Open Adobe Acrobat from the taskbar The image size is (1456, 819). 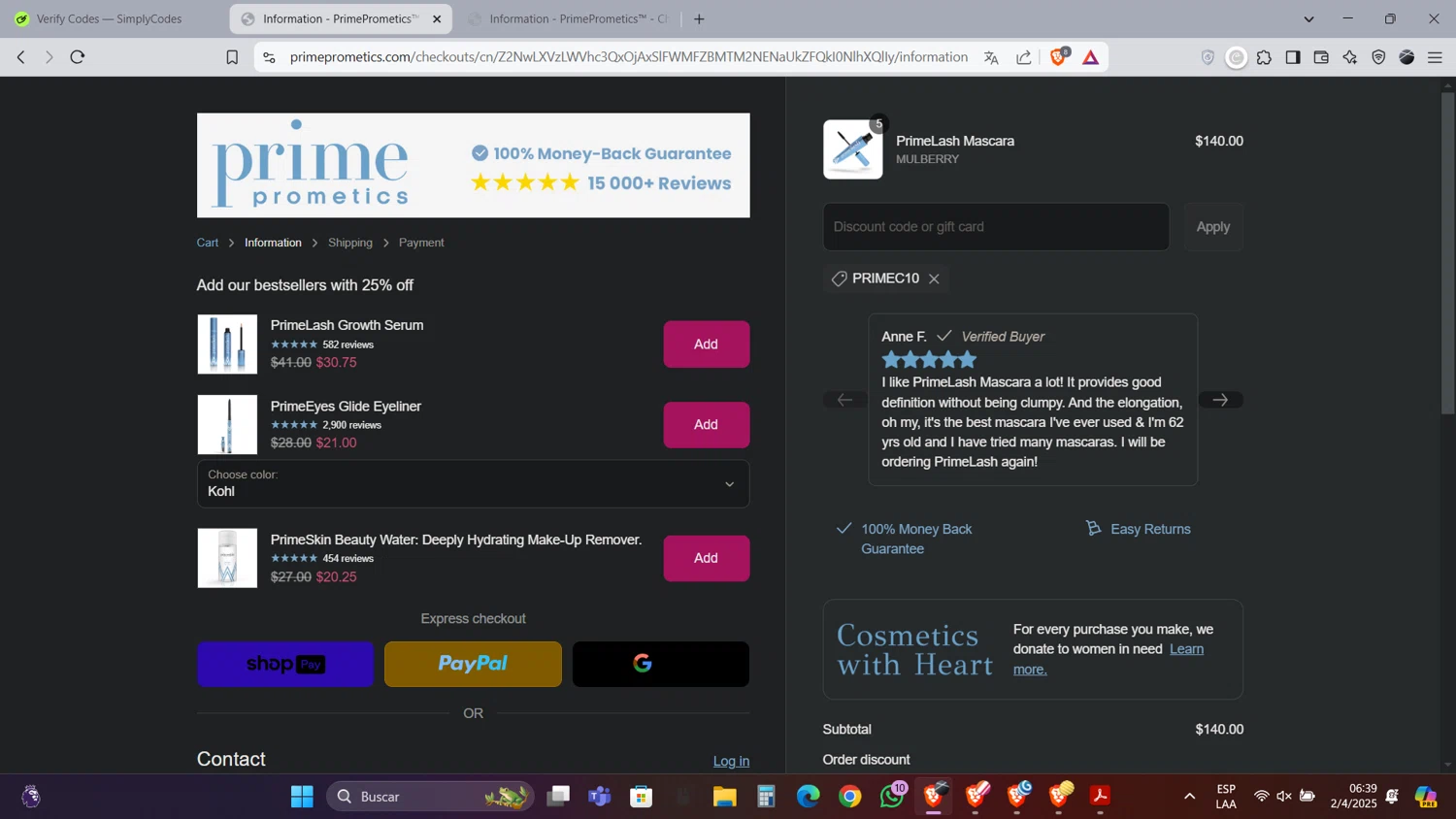(1101, 797)
